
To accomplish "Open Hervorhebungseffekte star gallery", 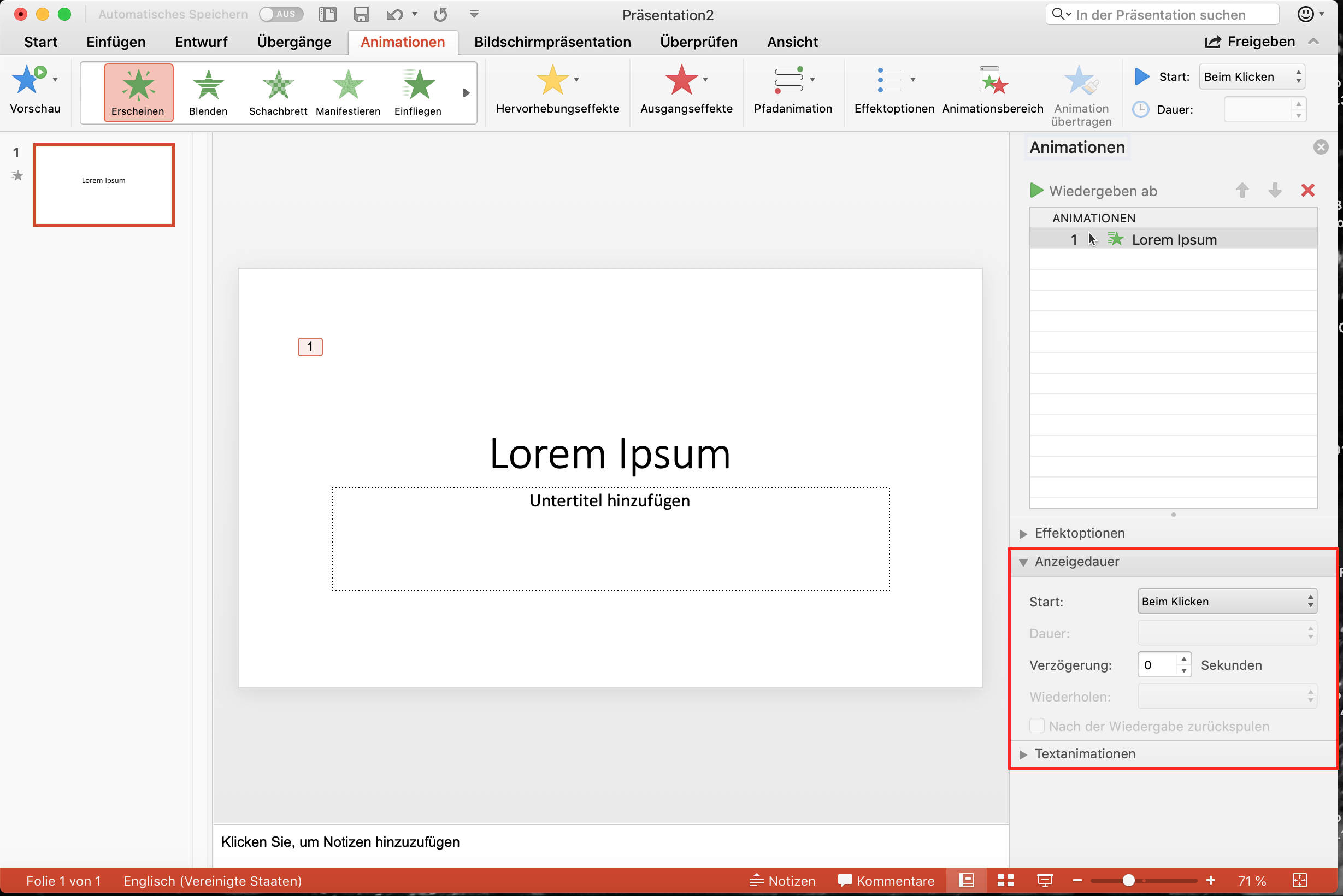I will [x=552, y=79].
